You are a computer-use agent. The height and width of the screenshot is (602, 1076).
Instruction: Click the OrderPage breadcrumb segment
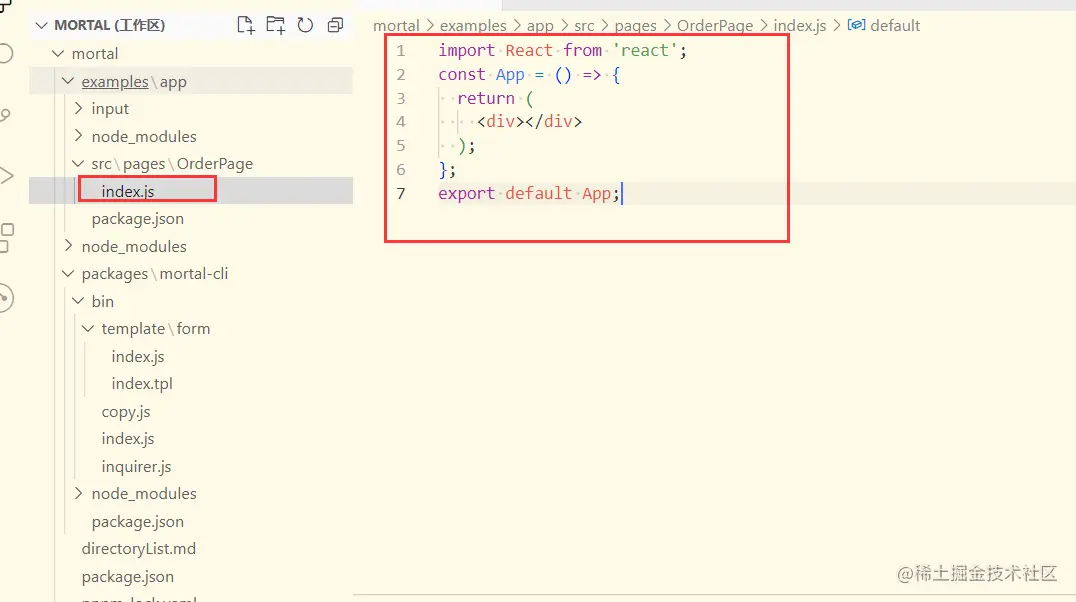coord(715,25)
